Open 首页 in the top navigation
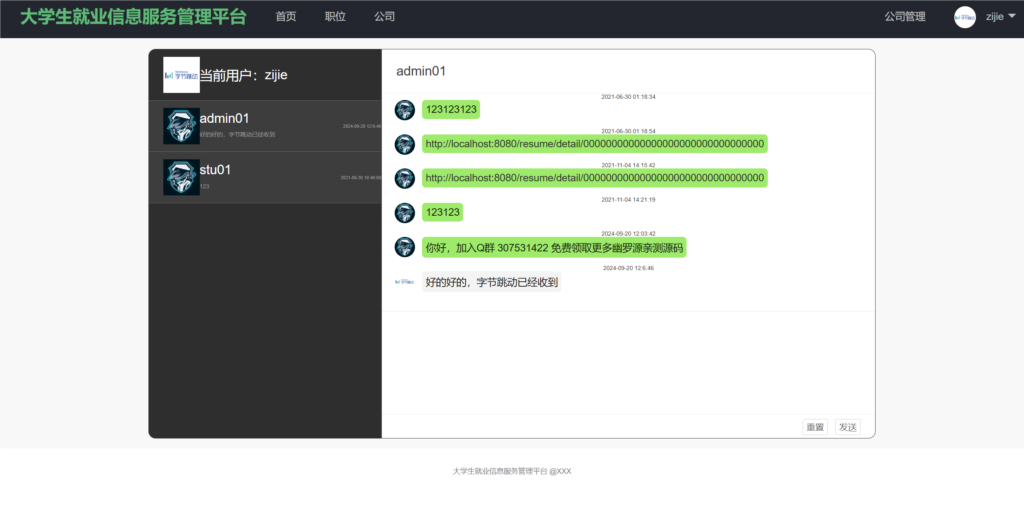Viewport: 1024px width, 531px height. (285, 16)
